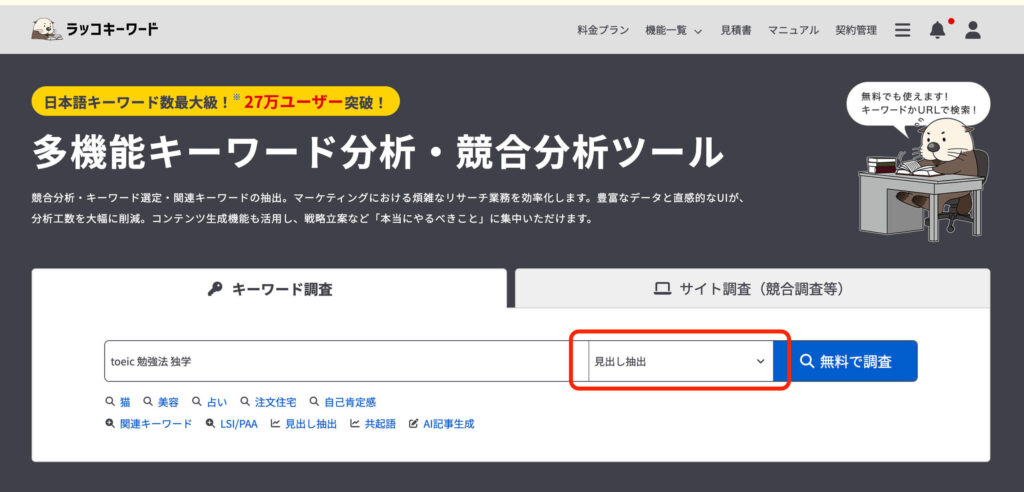Click the edit icon beside AI記事生成
This screenshot has width=1024, height=492.
tap(413, 424)
